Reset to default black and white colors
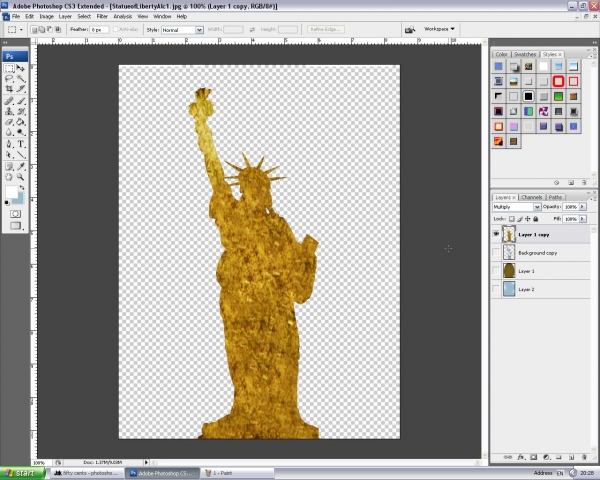This screenshot has height=480, width=600. 7,202
